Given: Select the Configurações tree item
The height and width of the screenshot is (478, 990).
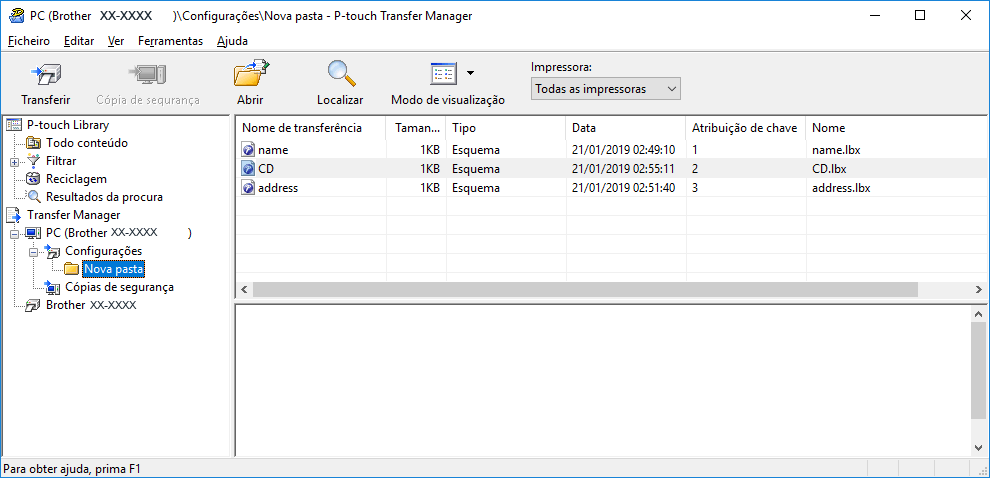Looking at the screenshot, I should coord(104,251).
